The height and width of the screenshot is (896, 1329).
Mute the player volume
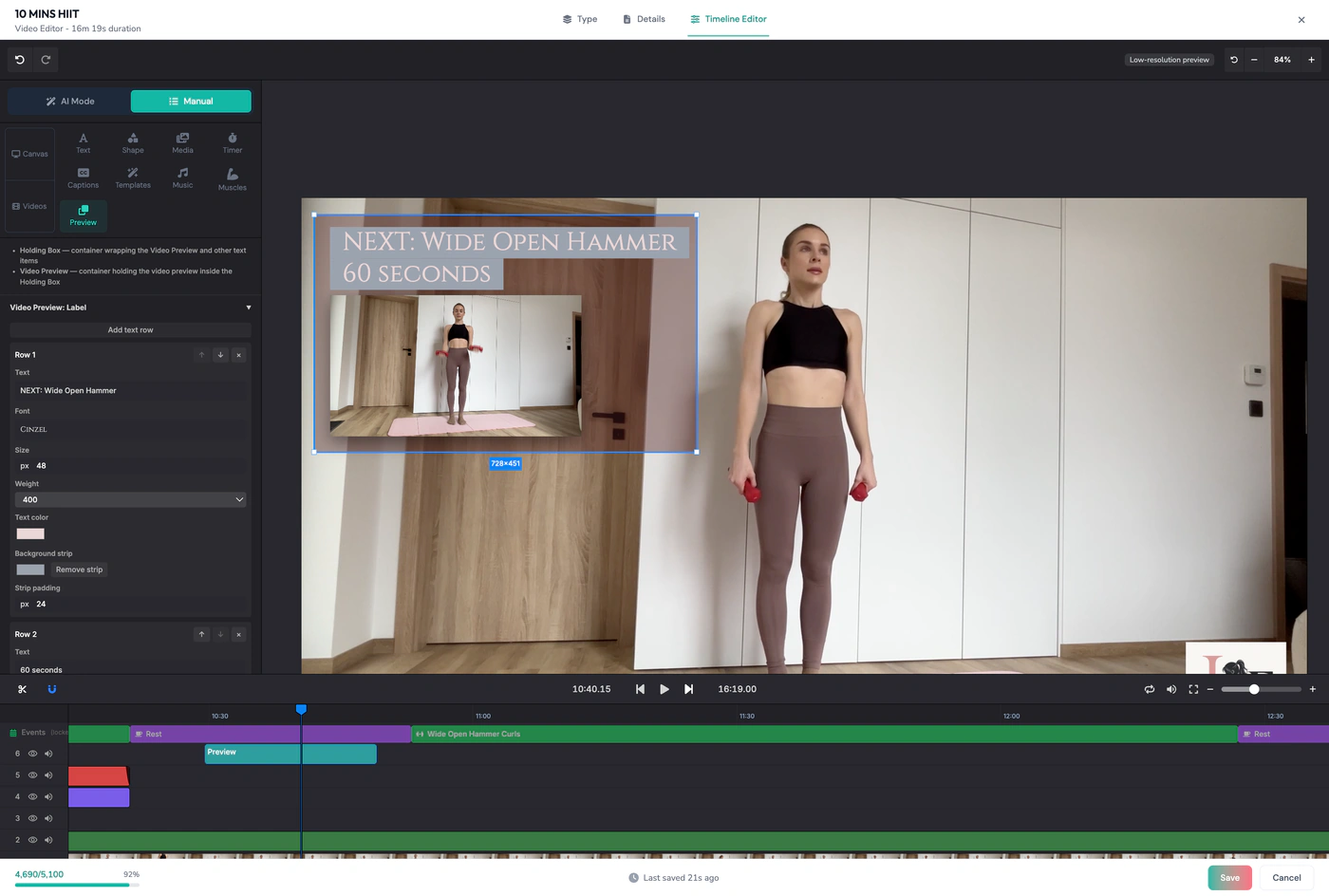[x=1171, y=689]
